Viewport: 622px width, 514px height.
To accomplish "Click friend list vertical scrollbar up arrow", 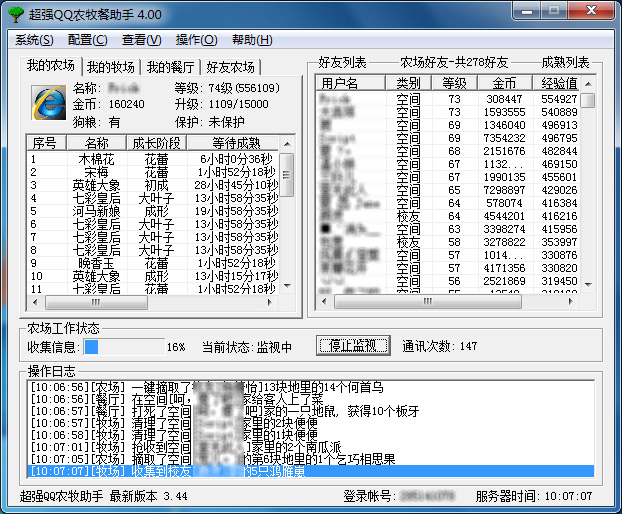I will 588,84.
